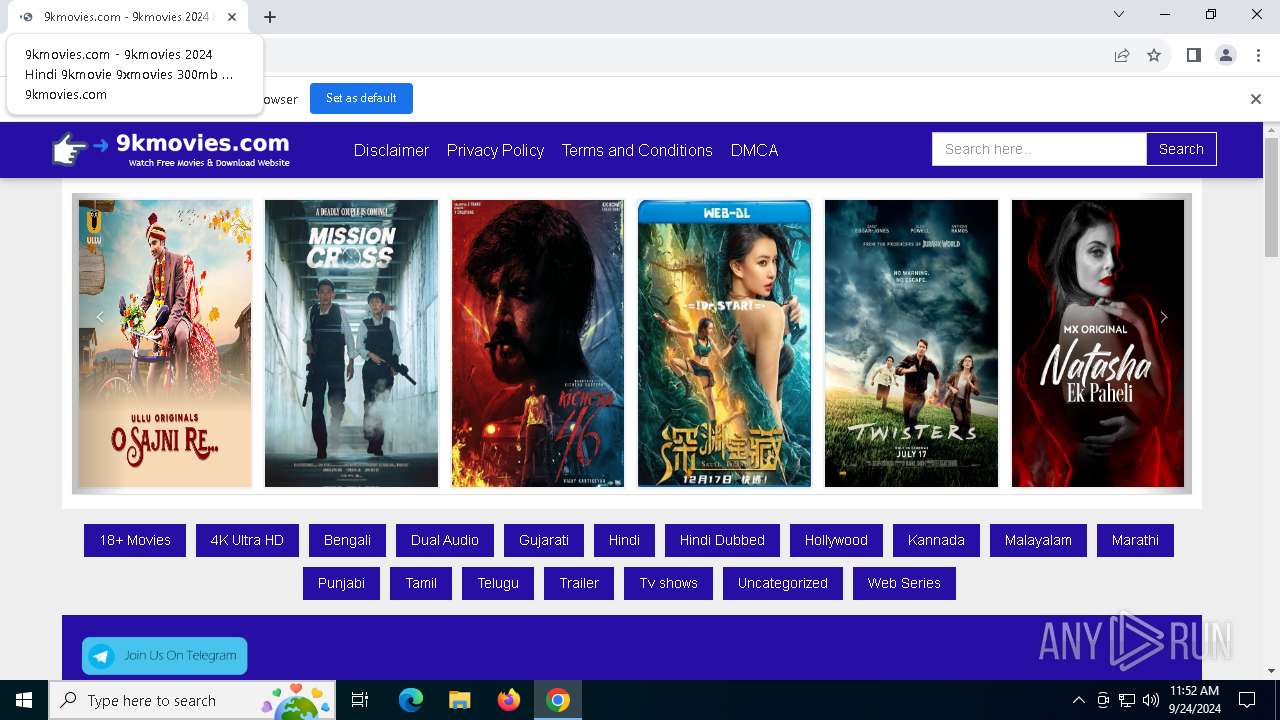Switch to Chrome taskbar icon
This screenshot has height=720, width=1280.
(x=558, y=700)
